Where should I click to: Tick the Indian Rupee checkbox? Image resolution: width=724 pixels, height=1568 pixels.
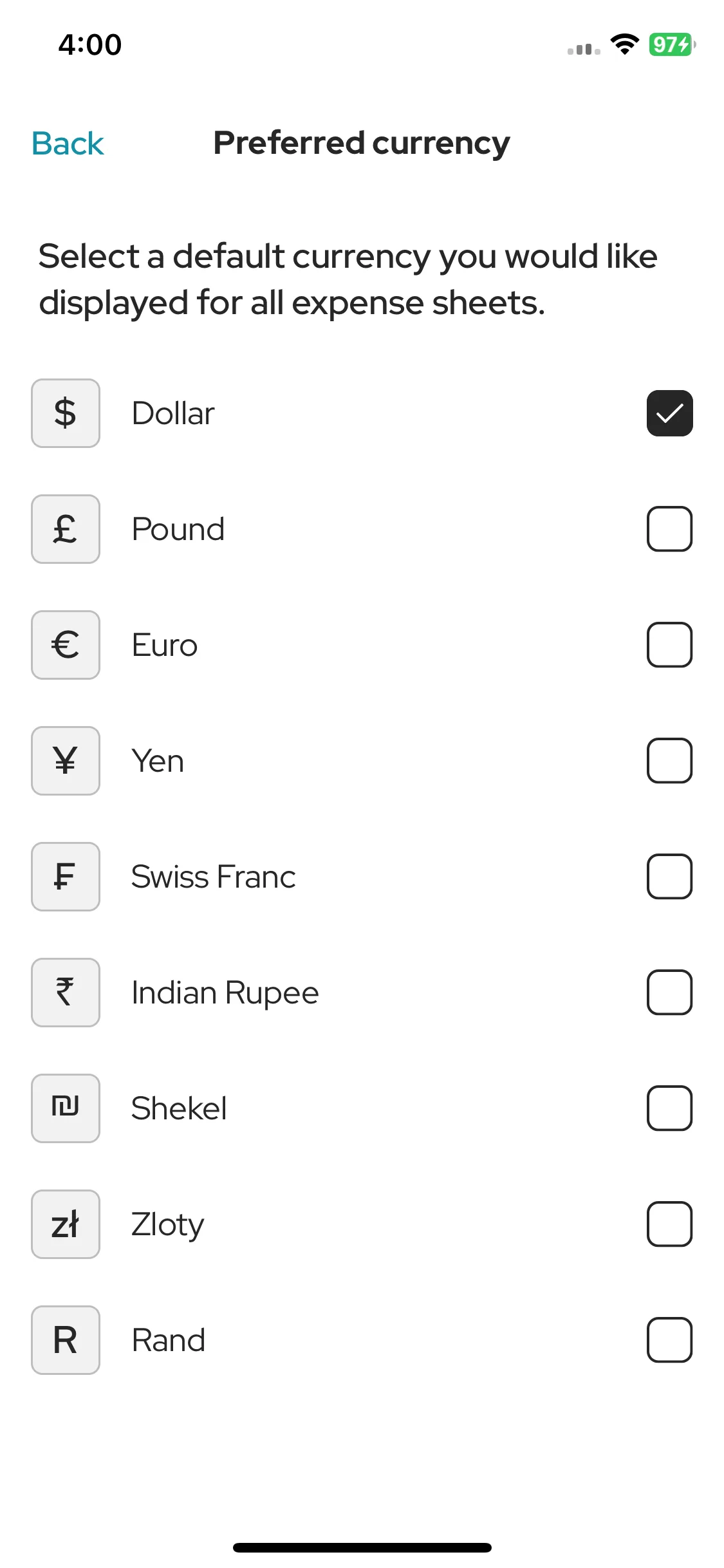click(669, 993)
